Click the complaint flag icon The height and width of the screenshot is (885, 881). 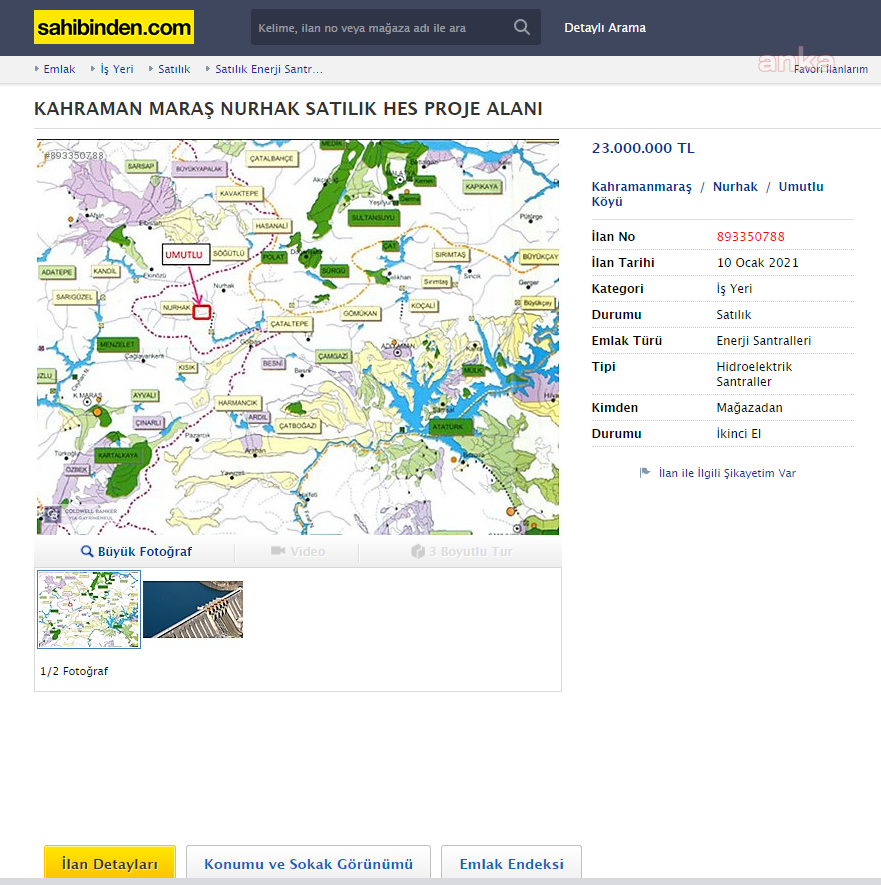[x=645, y=473]
